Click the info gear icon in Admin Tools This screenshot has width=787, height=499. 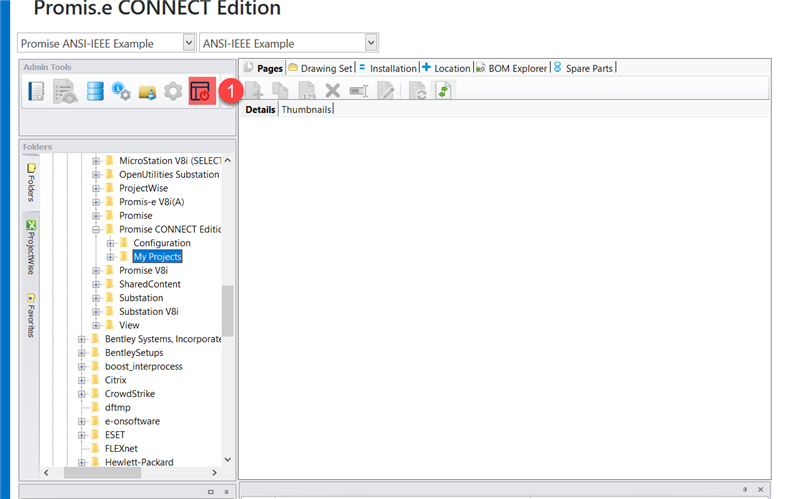click(x=121, y=92)
